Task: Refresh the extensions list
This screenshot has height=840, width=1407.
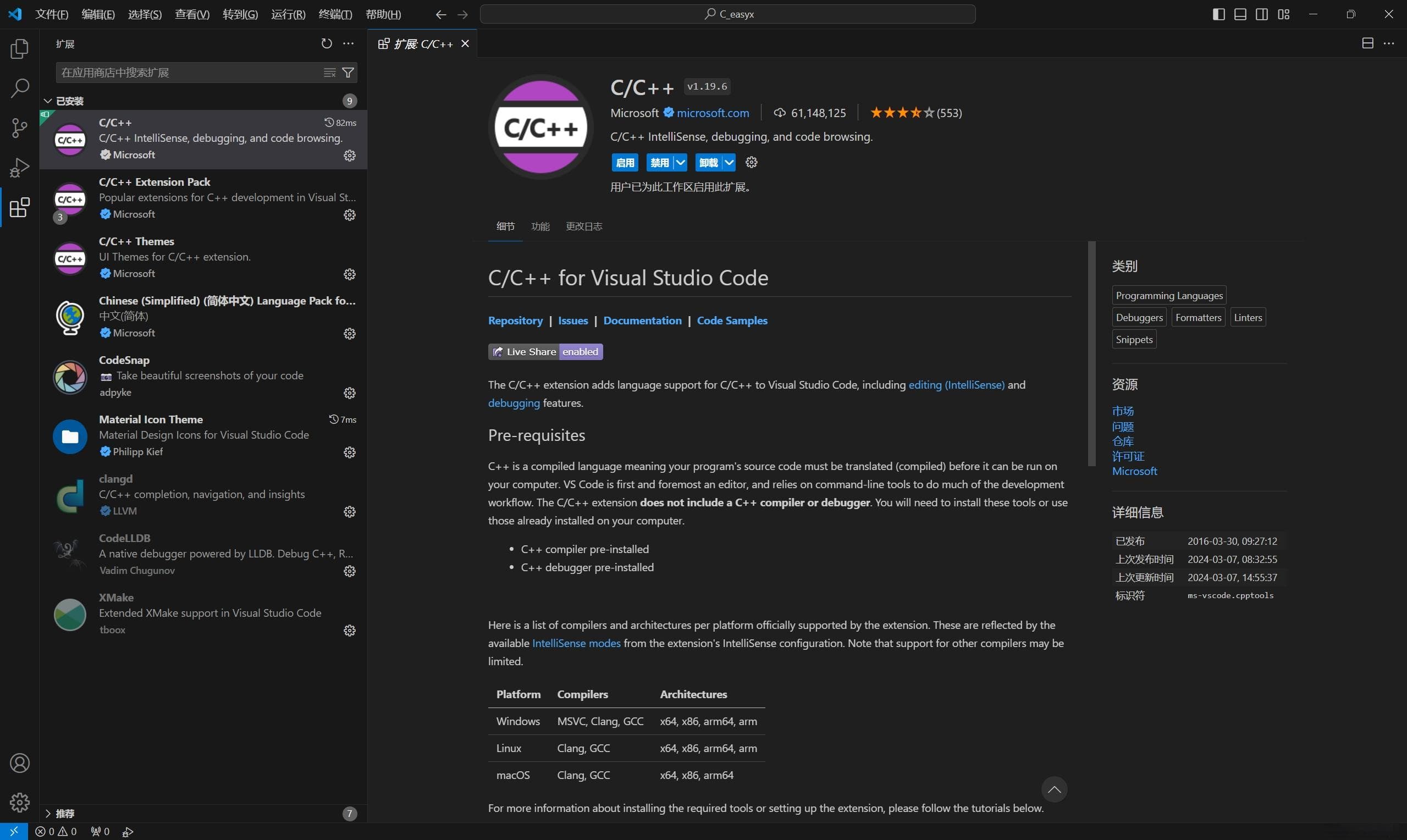Action: pos(327,43)
